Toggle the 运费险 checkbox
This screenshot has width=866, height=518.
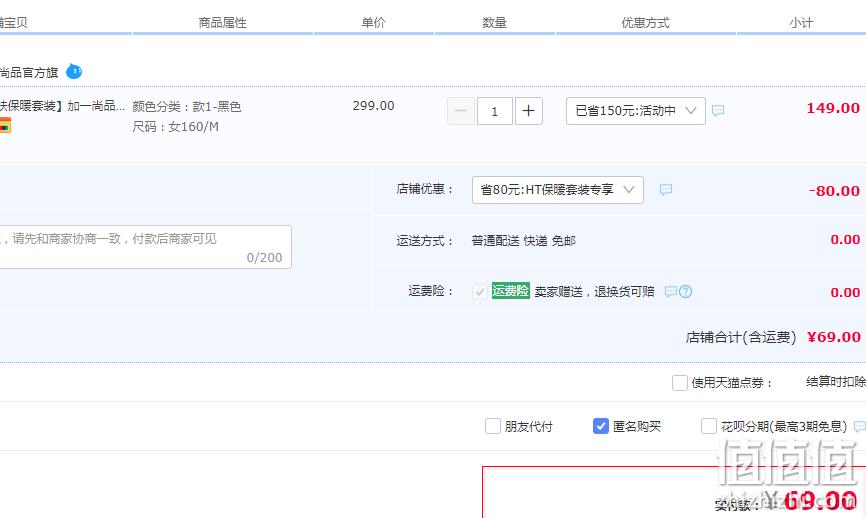(479, 292)
